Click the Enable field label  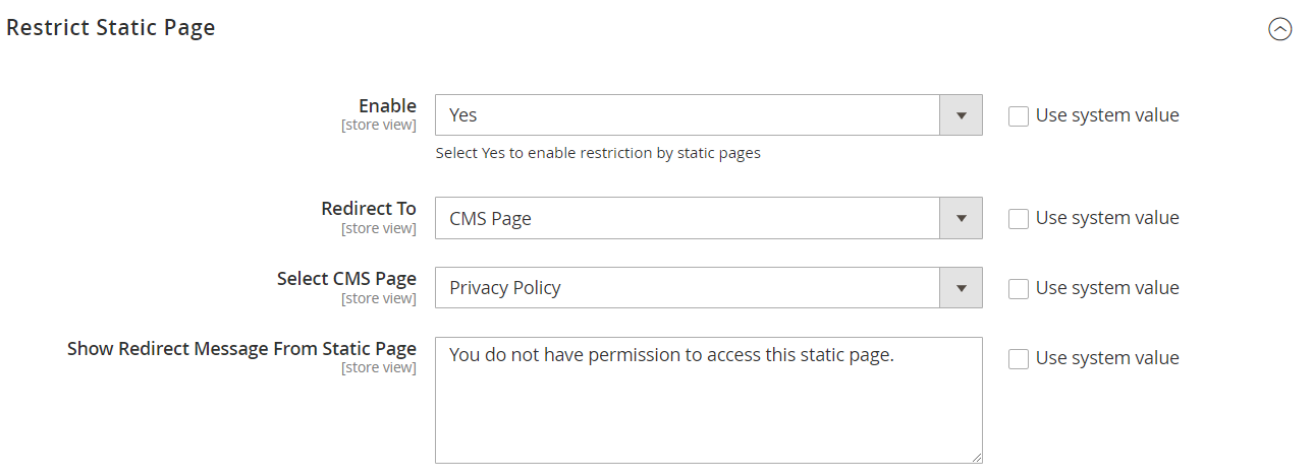[x=387, y=106]
